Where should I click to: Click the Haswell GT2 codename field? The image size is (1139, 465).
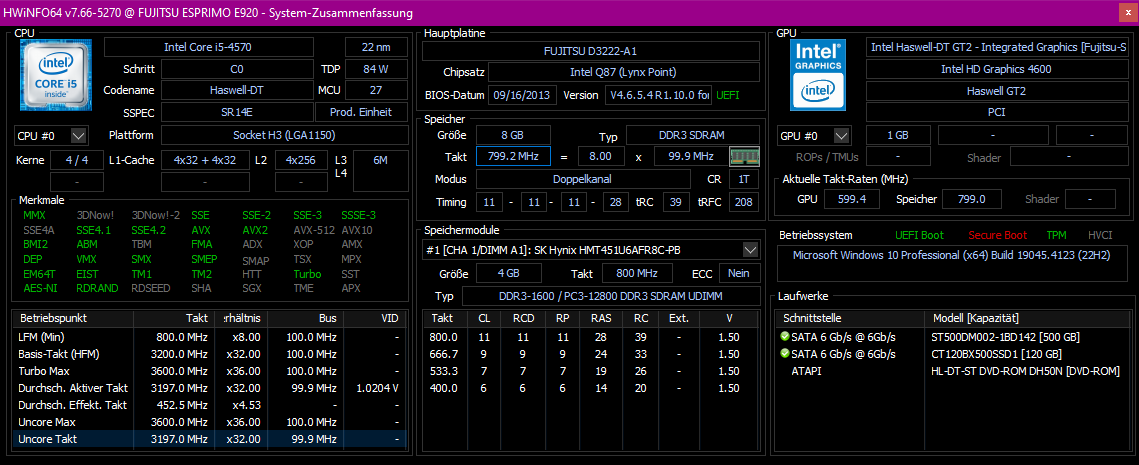tap(996, 92)
